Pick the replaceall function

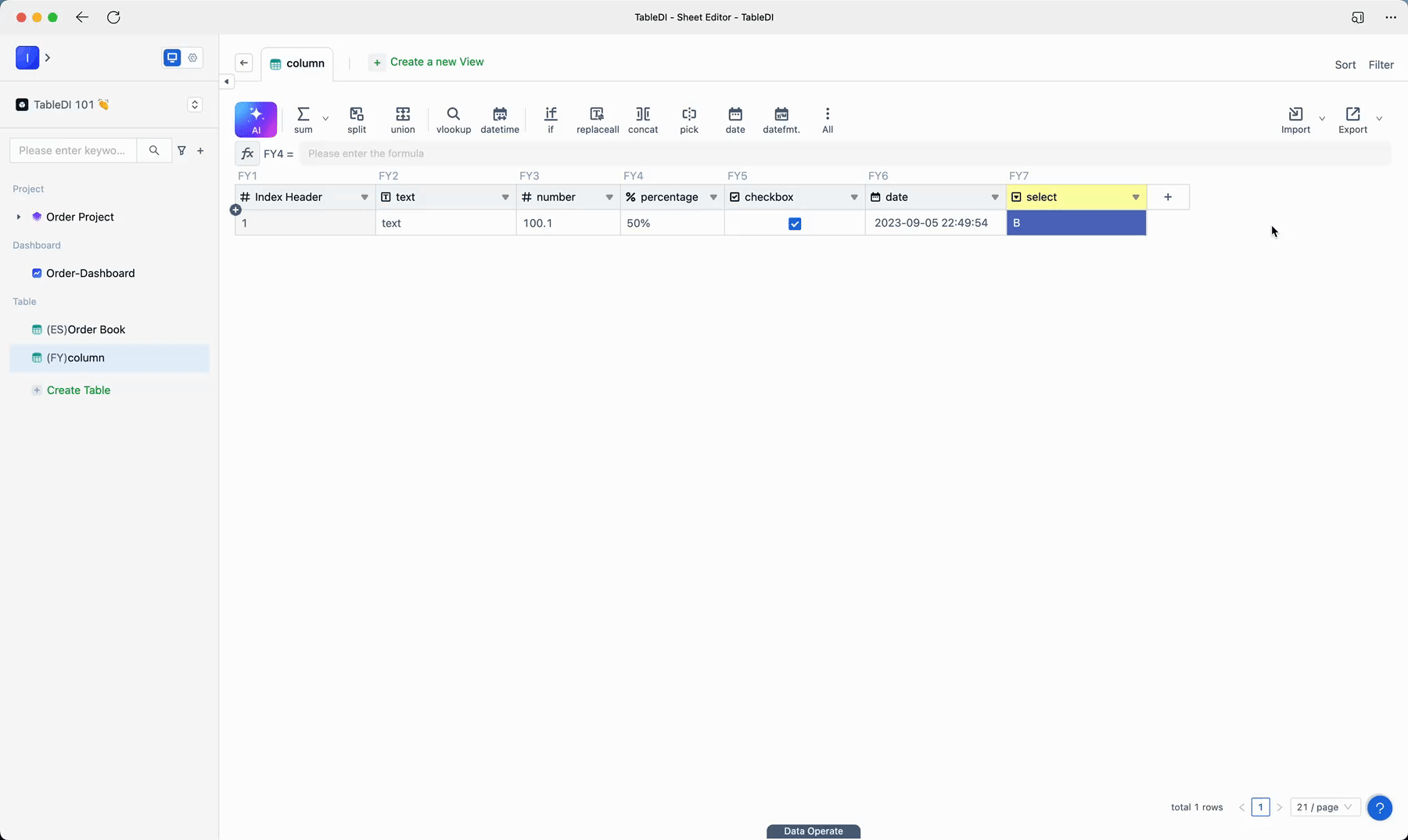(598, 120)
